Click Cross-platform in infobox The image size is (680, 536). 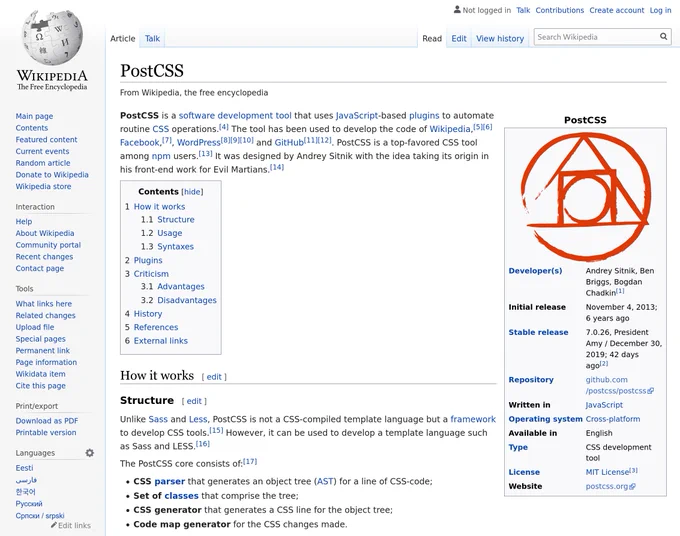click(613, 419)
